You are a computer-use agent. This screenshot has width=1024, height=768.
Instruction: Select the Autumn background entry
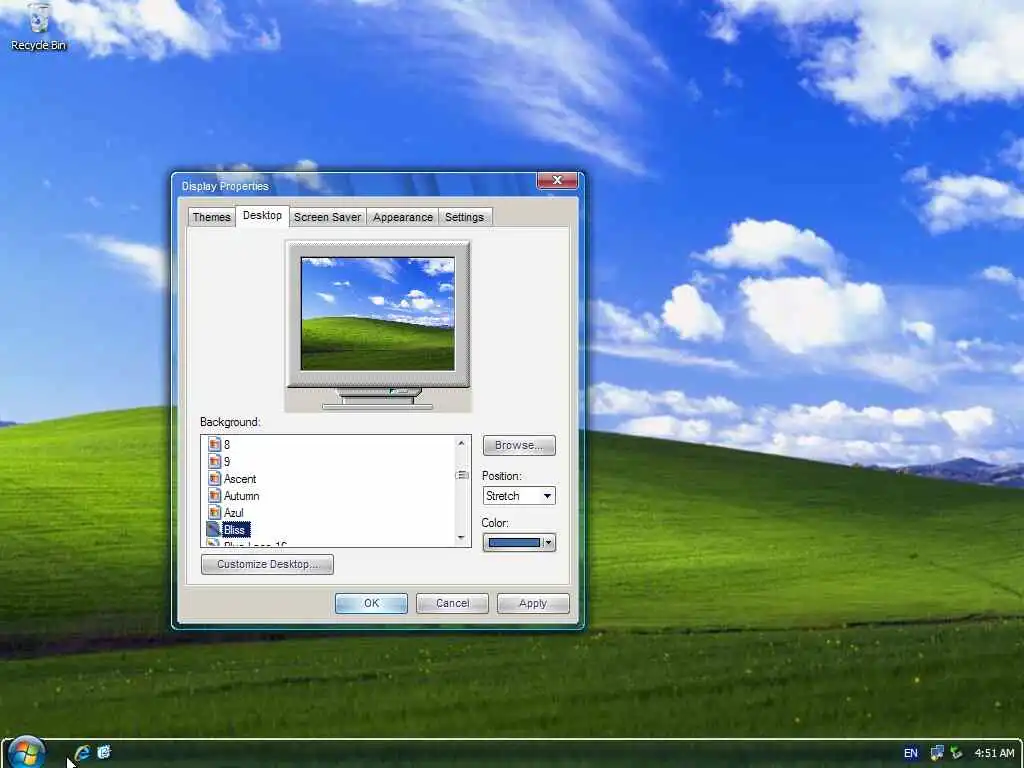tap(242, 496)
